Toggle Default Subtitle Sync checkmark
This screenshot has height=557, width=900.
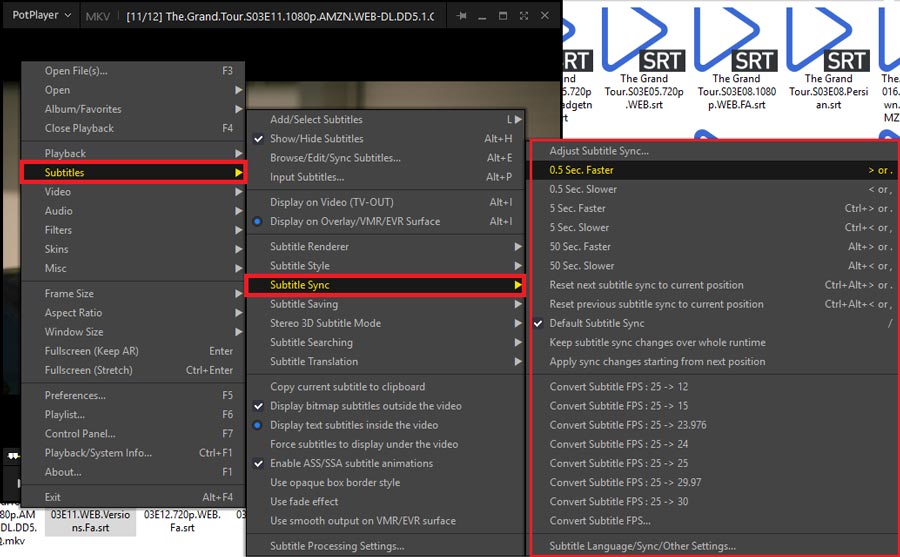pyautogui.click(x=714, y=323)
